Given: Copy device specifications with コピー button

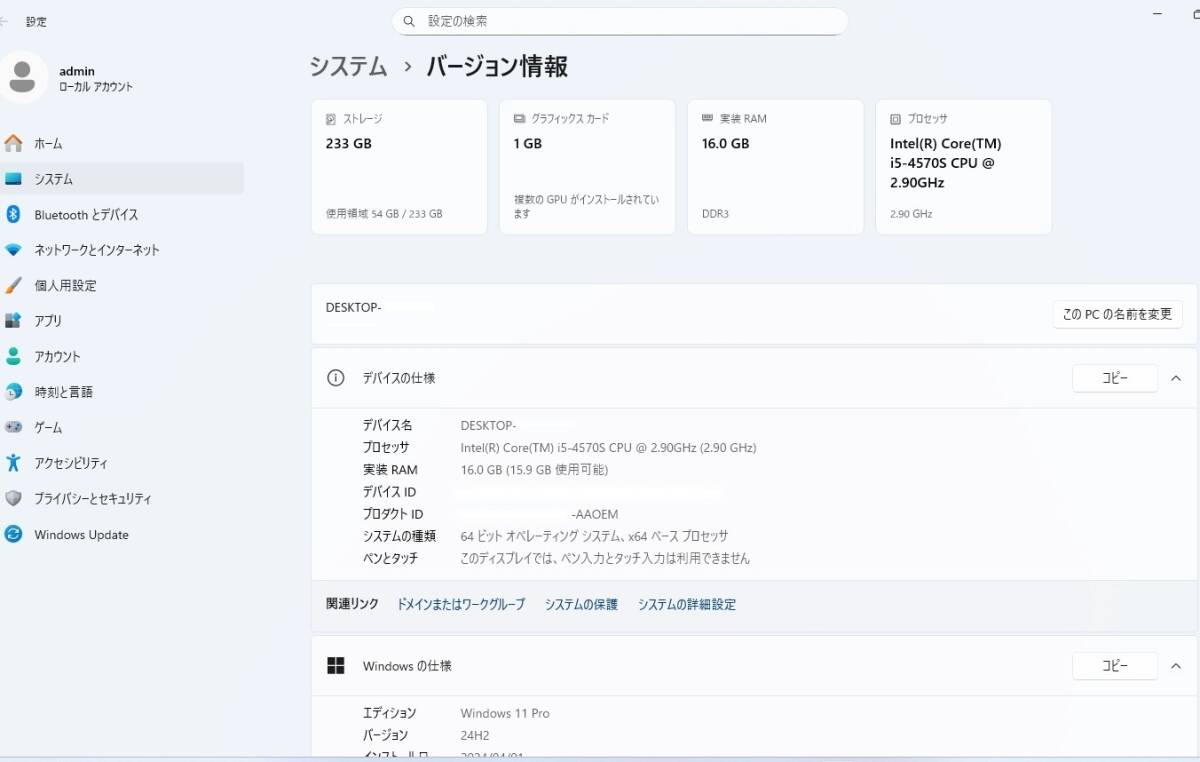Looking at the screenshot, I should click(1115, 378).
